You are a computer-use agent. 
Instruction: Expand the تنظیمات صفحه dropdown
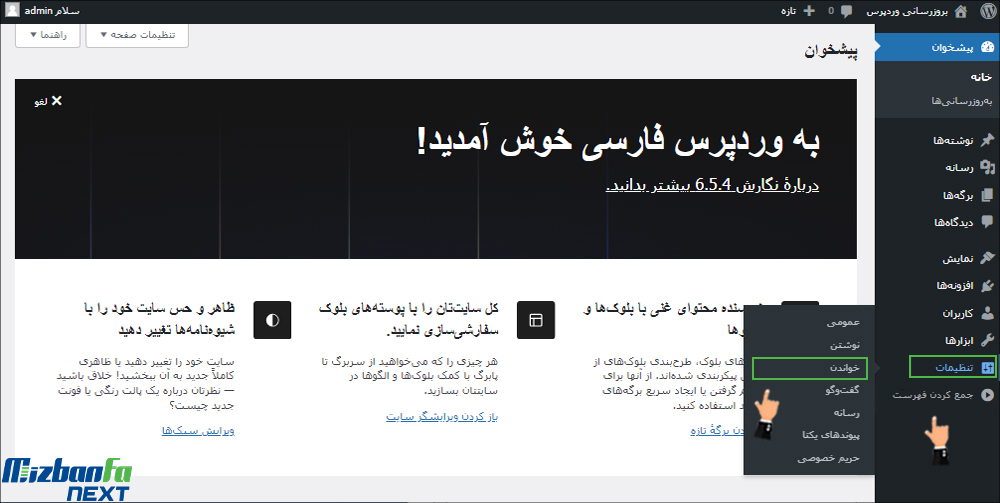click(137, 34)
